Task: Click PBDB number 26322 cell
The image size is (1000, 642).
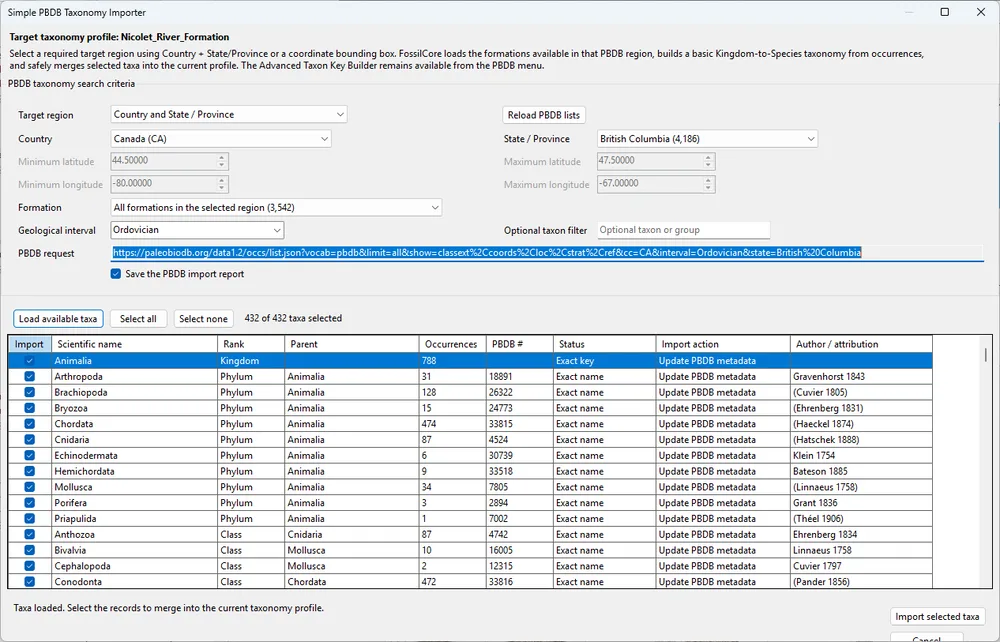Action: tap(519, 392)
